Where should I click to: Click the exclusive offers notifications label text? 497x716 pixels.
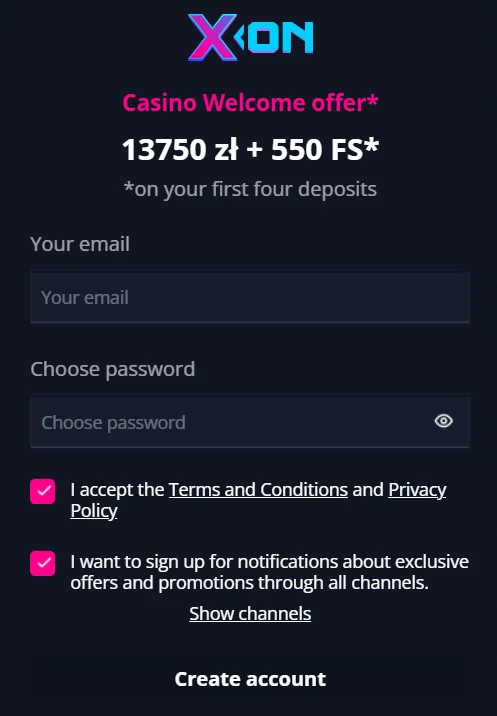coord(270,572)
